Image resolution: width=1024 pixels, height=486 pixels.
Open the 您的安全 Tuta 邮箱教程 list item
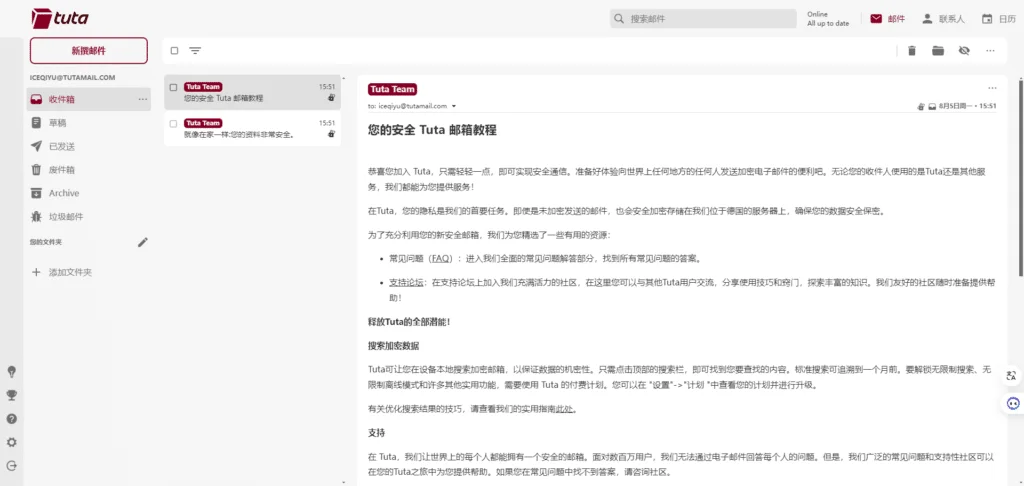(252, 92)
